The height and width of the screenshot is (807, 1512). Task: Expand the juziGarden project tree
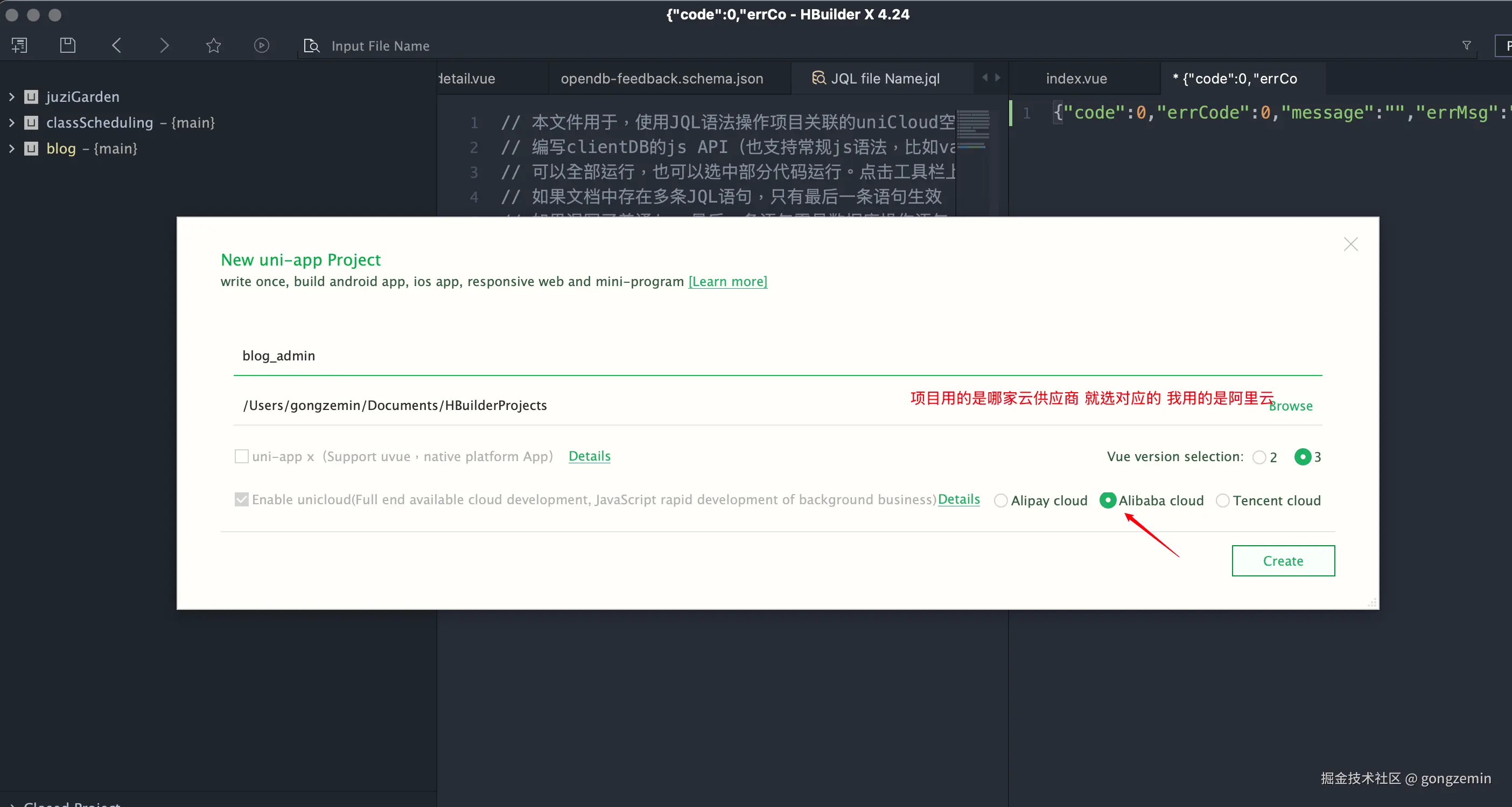pos(12,96)
